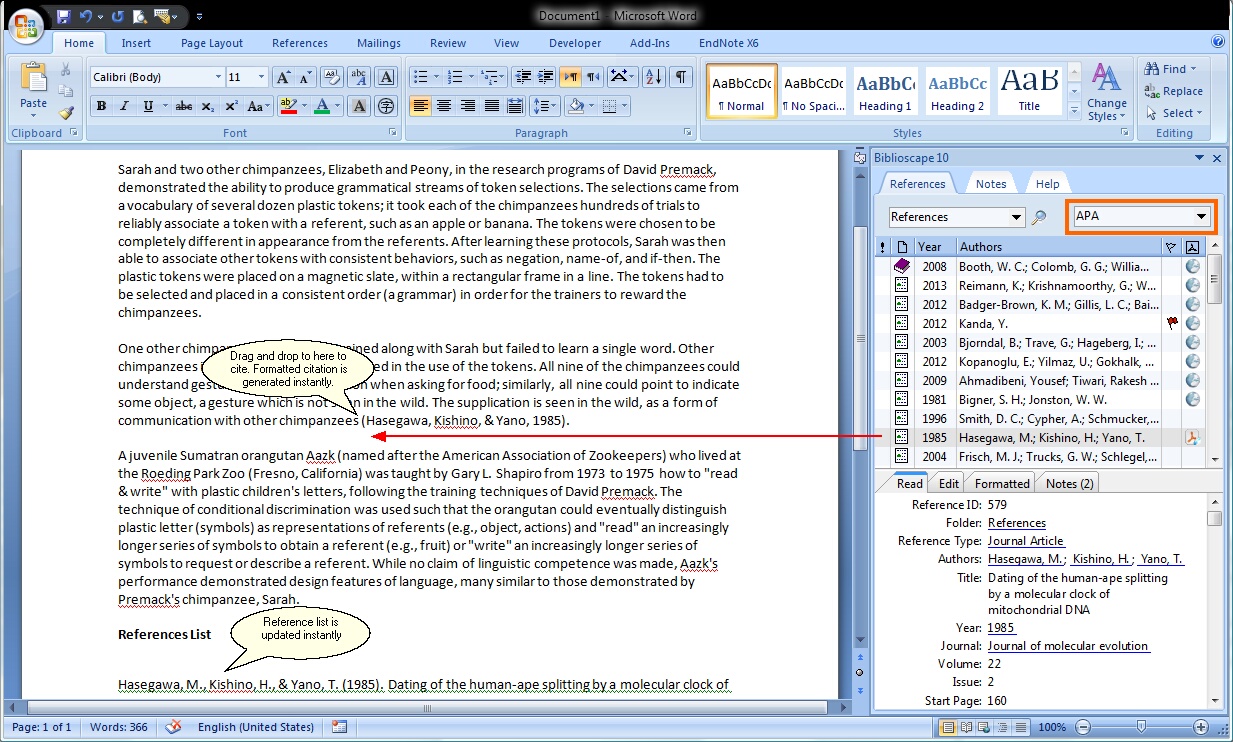
Task: Click the Copy icon in Clipboard group
Action: tap(66, 92)
